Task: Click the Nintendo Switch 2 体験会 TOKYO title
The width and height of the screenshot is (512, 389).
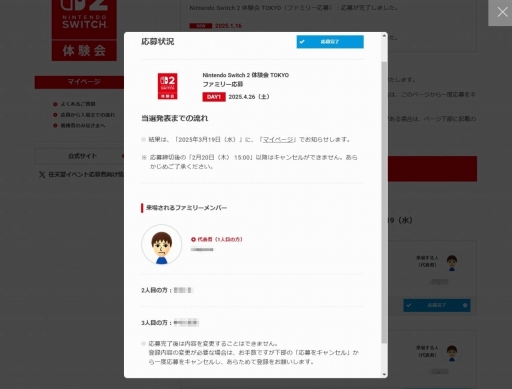Action: (x=246, y=75)
